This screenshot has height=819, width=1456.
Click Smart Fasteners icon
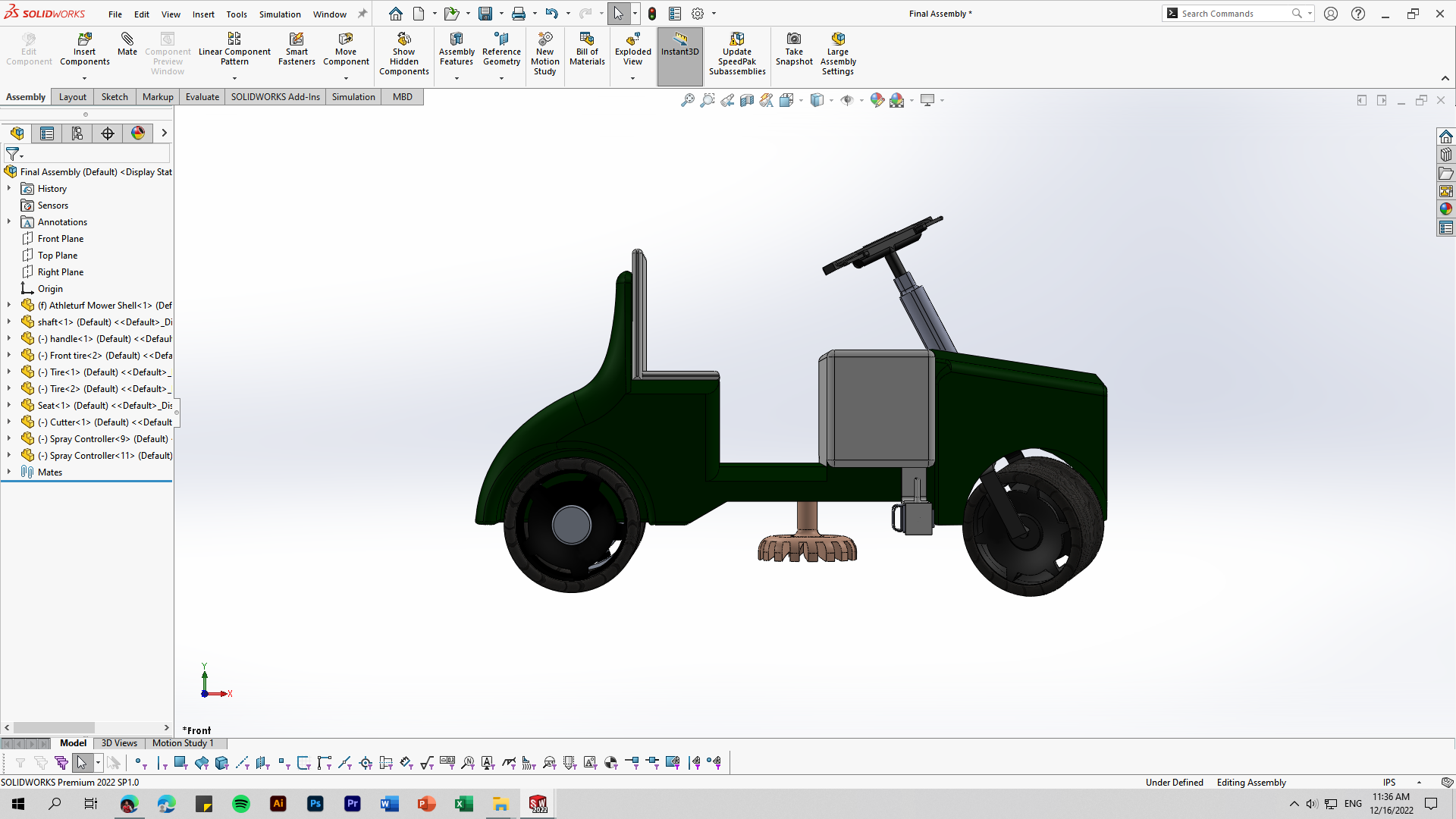click(297, 49)
